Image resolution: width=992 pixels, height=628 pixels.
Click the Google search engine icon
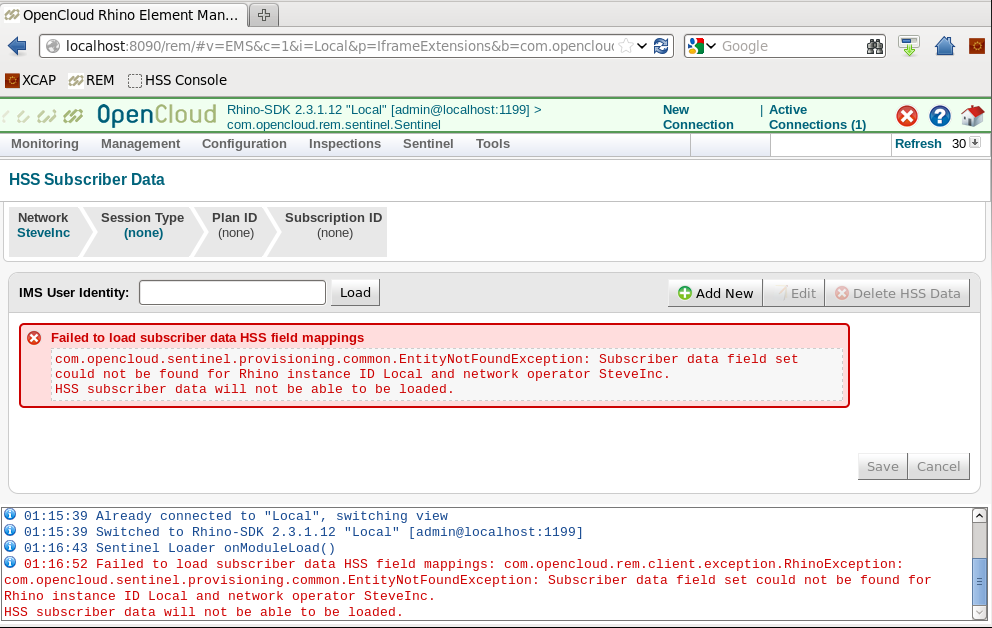click(x=698, y=45)
